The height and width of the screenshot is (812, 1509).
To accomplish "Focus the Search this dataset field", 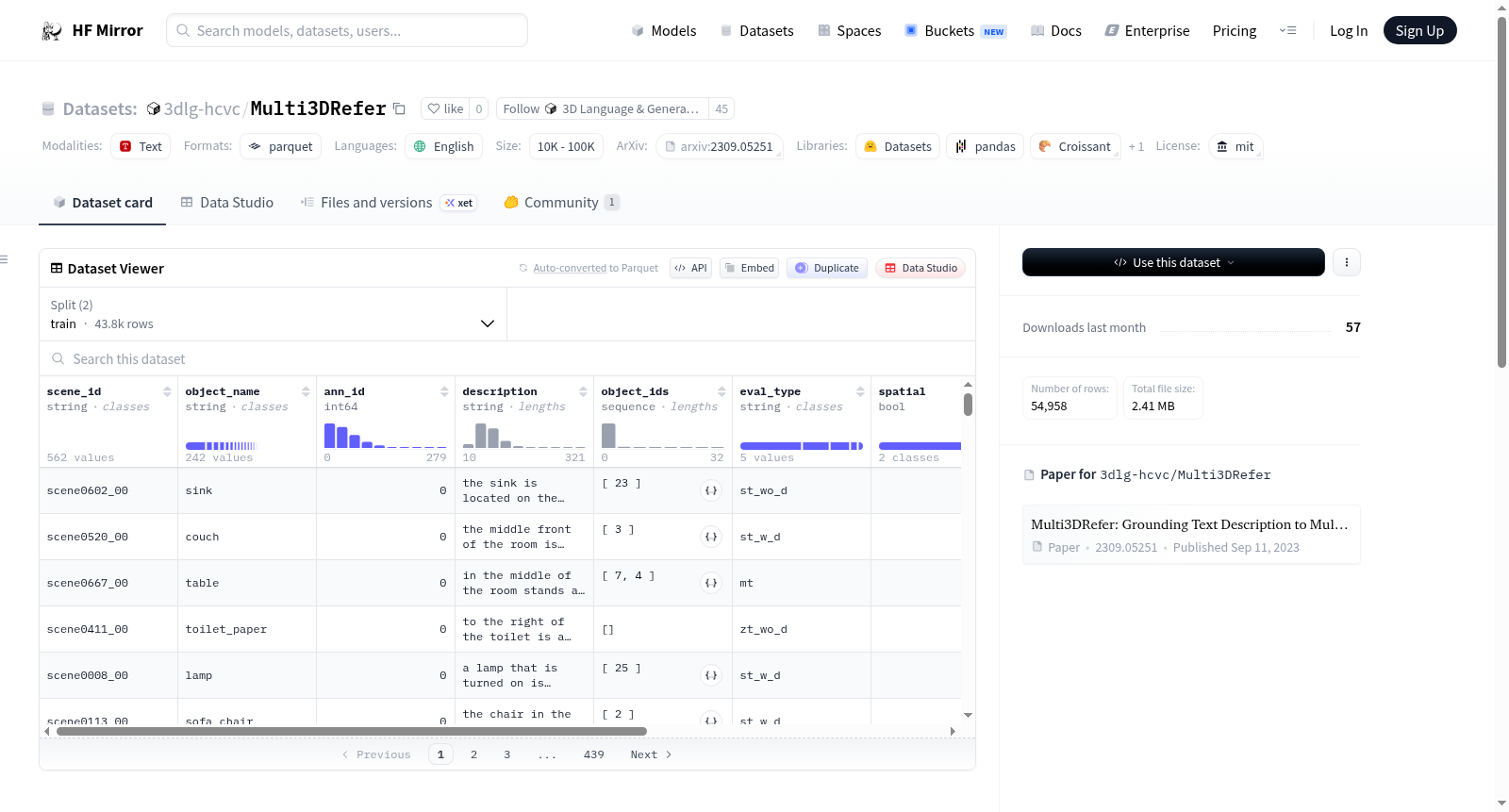I will (507, 358).
